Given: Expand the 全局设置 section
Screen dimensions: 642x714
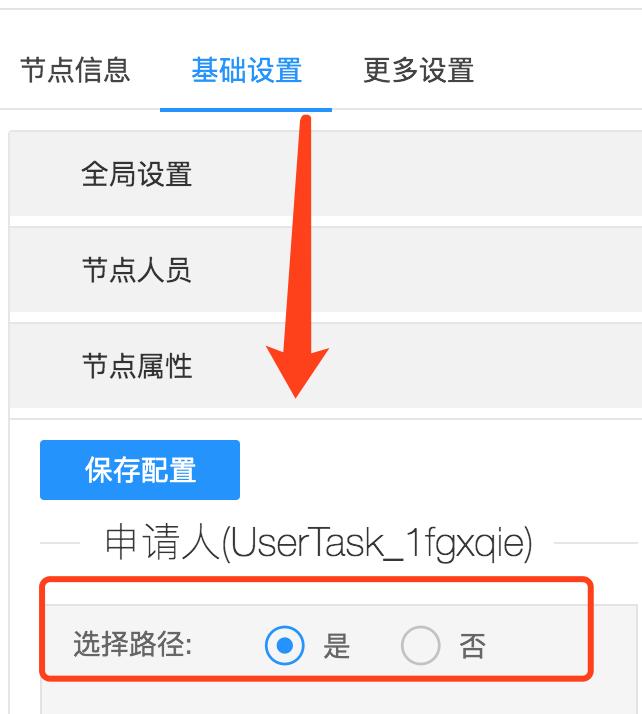Looking at the screenshot, I should (326, 174).
